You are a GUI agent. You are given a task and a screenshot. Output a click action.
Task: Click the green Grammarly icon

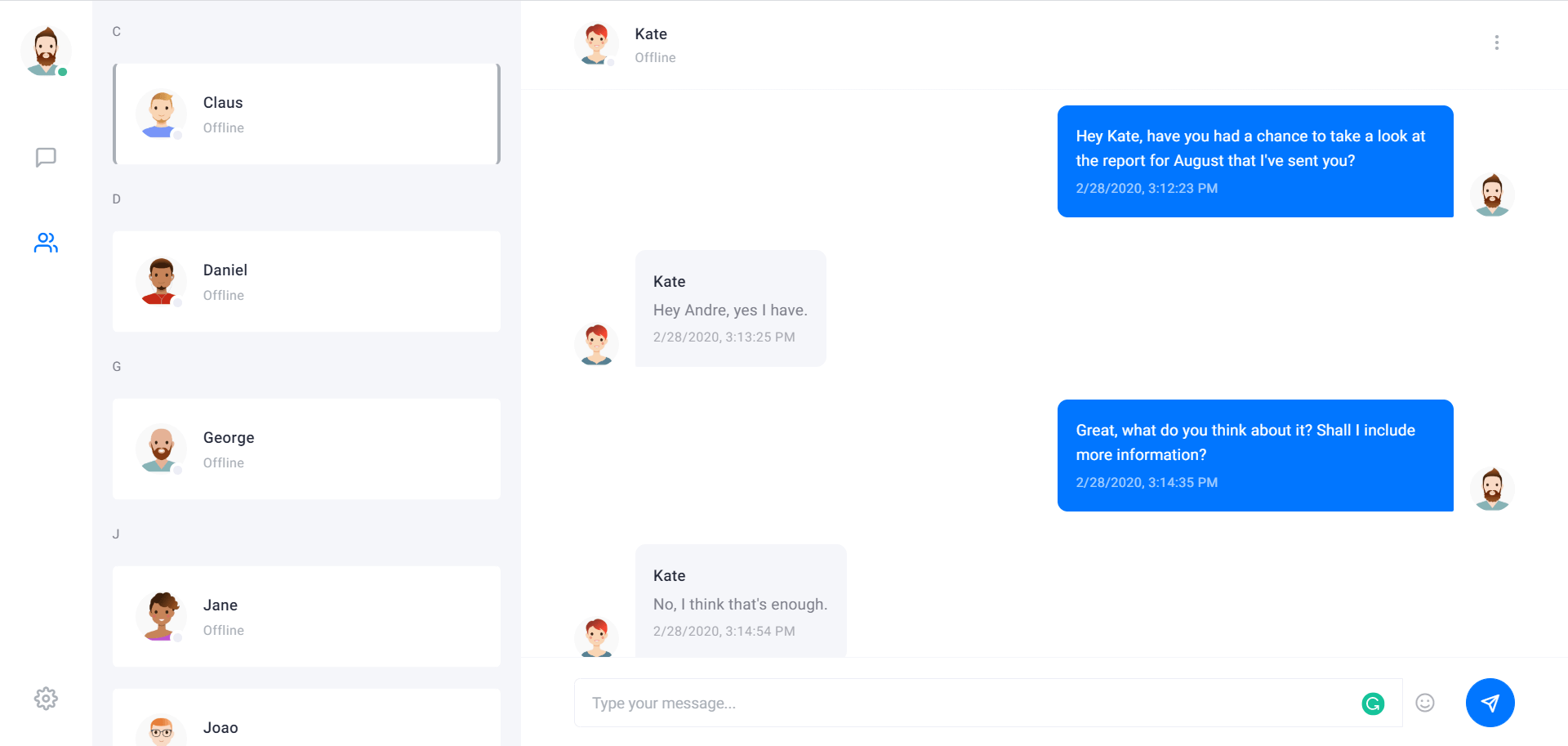(x=1373, y=704)
